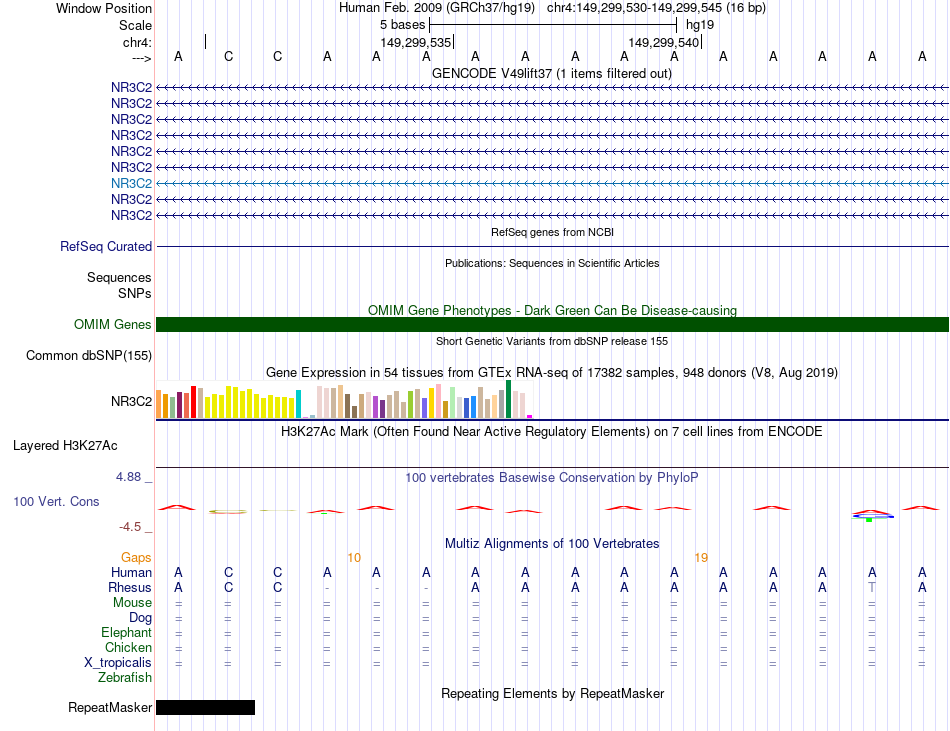Open the 100 Vert. Cons track label

[56, 501]
